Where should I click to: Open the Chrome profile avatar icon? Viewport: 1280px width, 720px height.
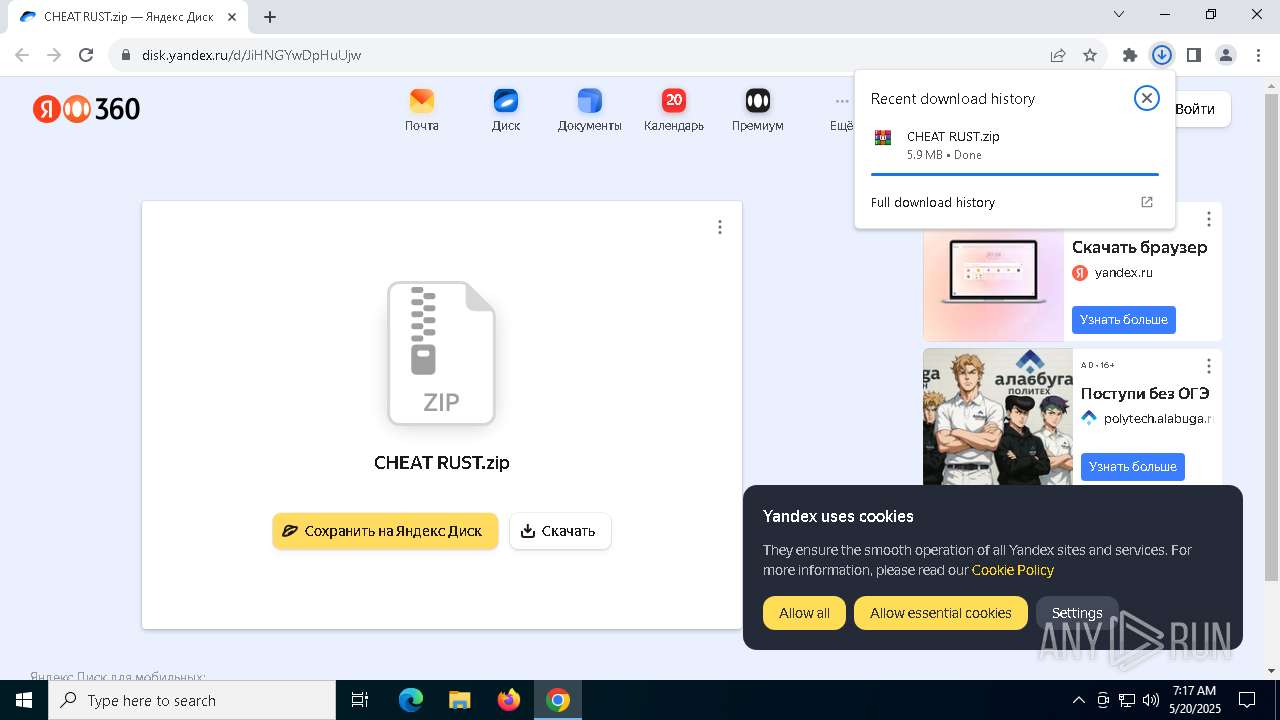(x=1225, y=55)
